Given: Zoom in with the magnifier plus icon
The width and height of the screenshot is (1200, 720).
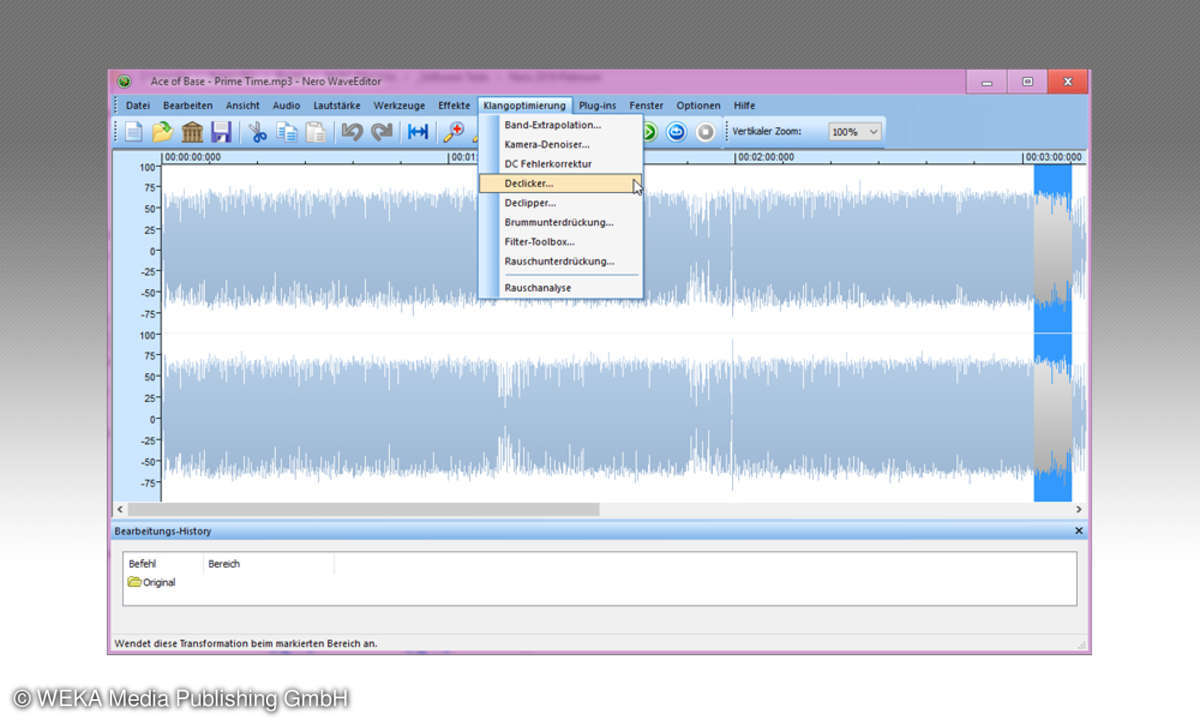Looking at the screenshot, I should (x=455, y=131).
